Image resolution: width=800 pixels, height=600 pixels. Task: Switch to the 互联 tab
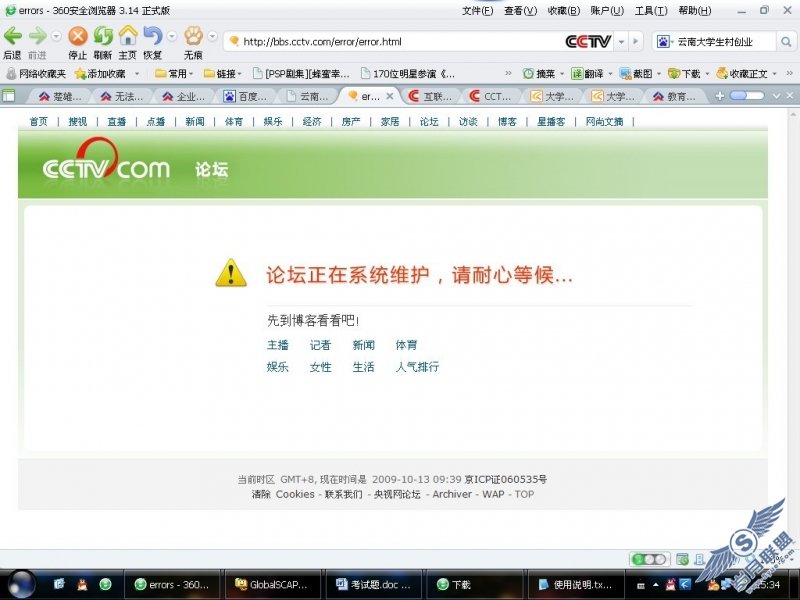pos(430,96)
